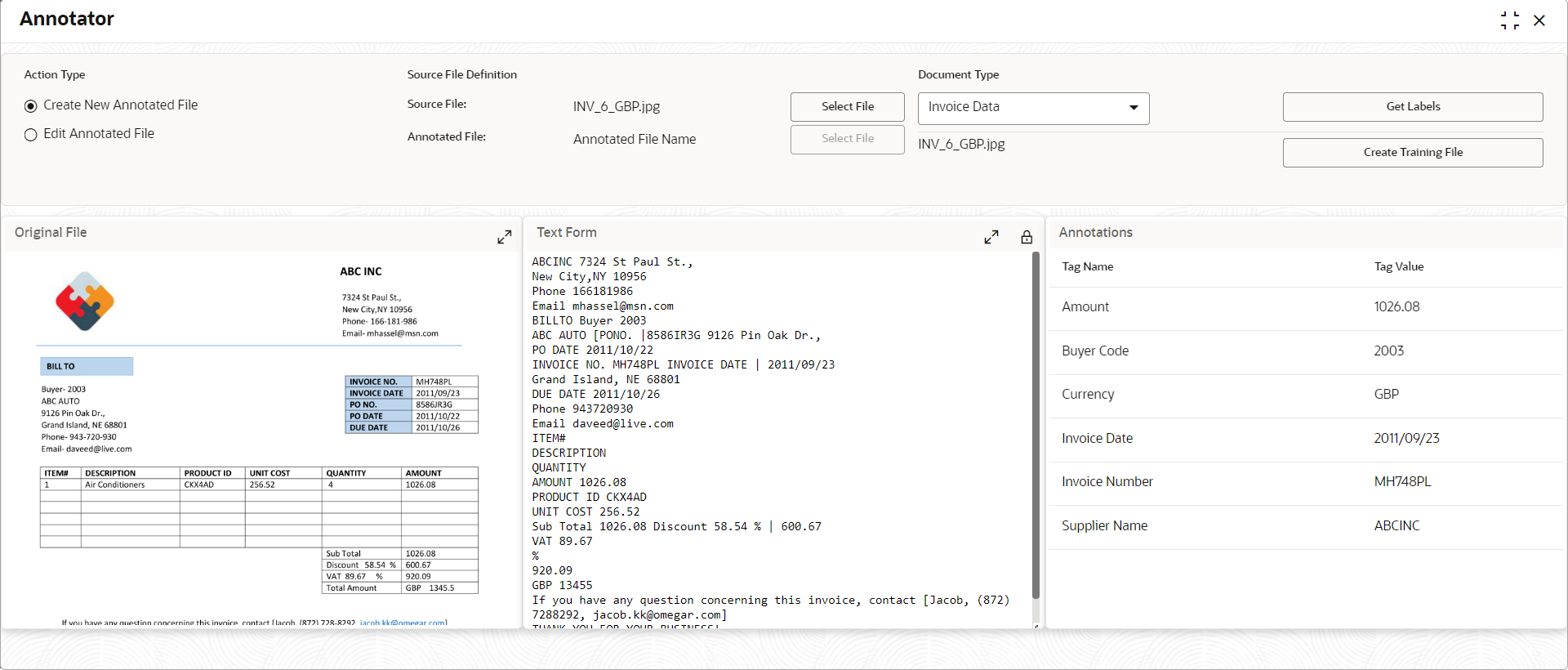Click tag value GBP
Image resolution: width=1568 pixels, height=670 pixels.
1387,395
